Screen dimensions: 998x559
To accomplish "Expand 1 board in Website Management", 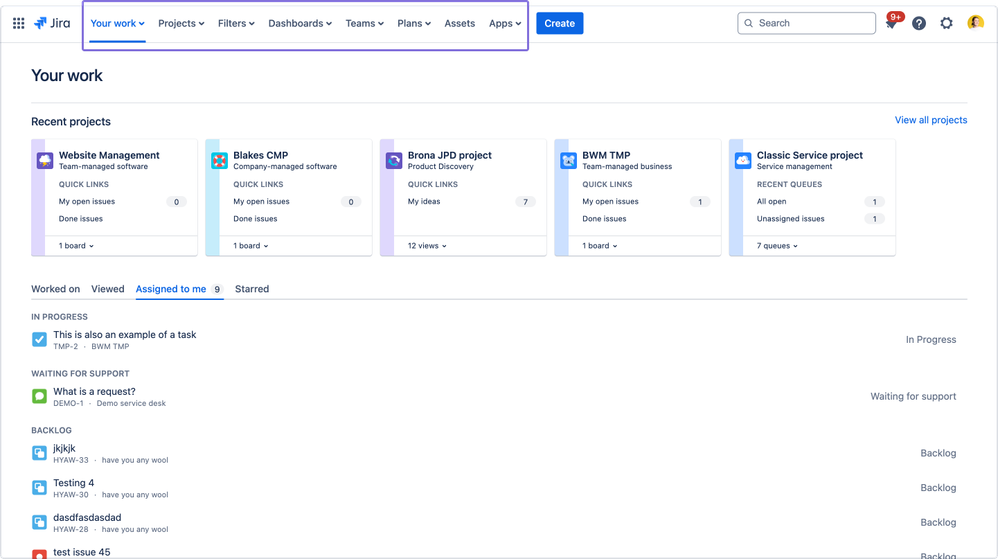I will [x=76, y=246].
